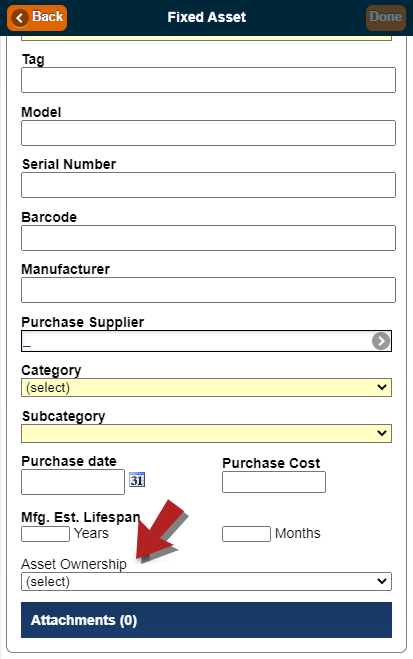Click into the Model field
This screenshot has width=413, height=659.
[x=208, y=133]
